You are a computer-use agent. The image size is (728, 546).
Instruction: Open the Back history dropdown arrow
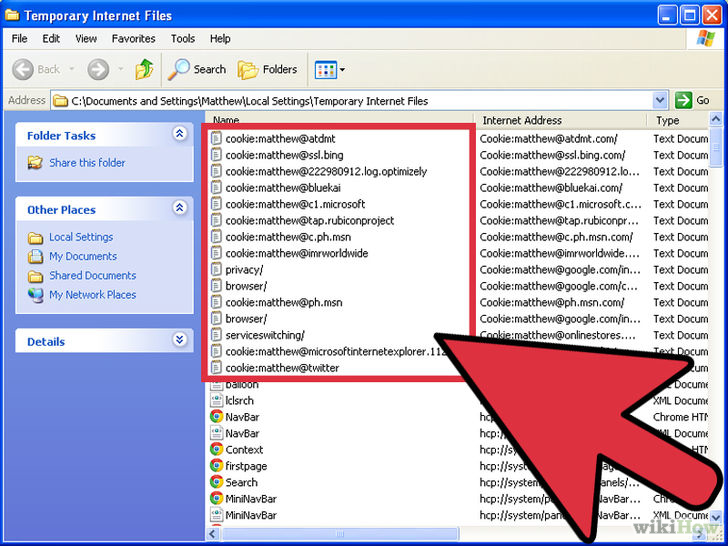tap(72, 69)
